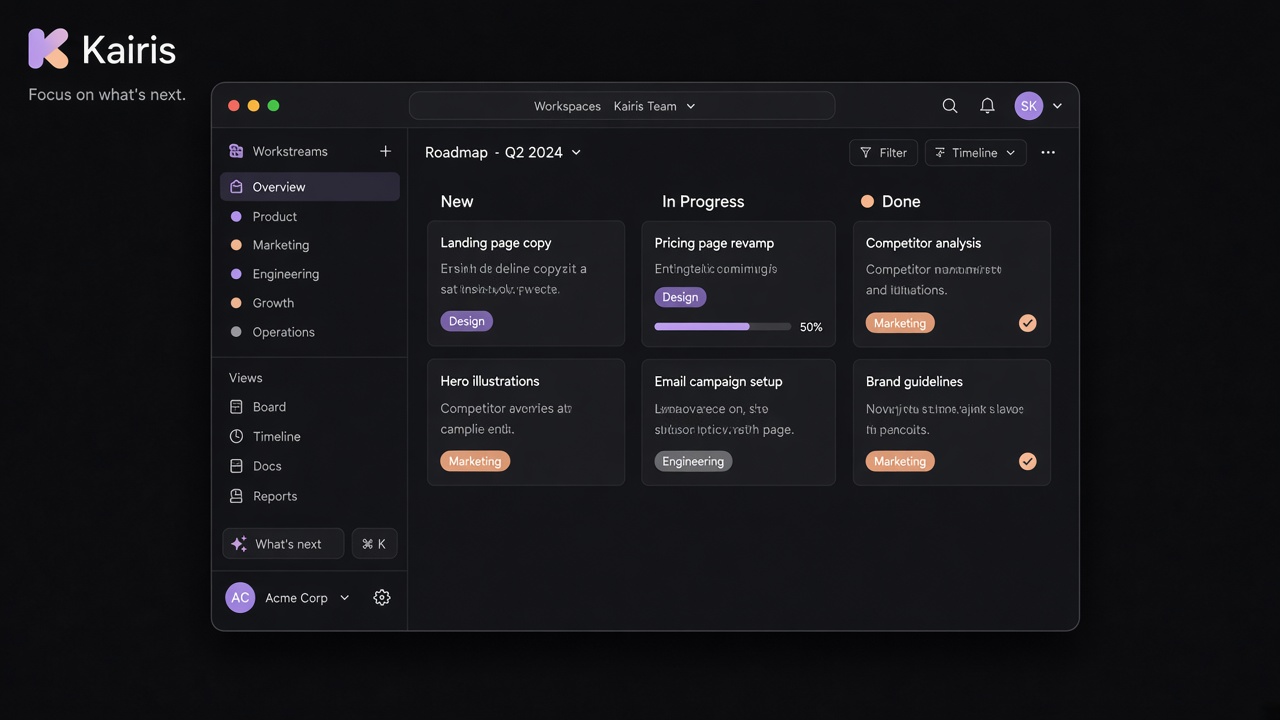Click the orange Done status dot
This screenshot has width=1280, height=720.
[x=867, y=201]
